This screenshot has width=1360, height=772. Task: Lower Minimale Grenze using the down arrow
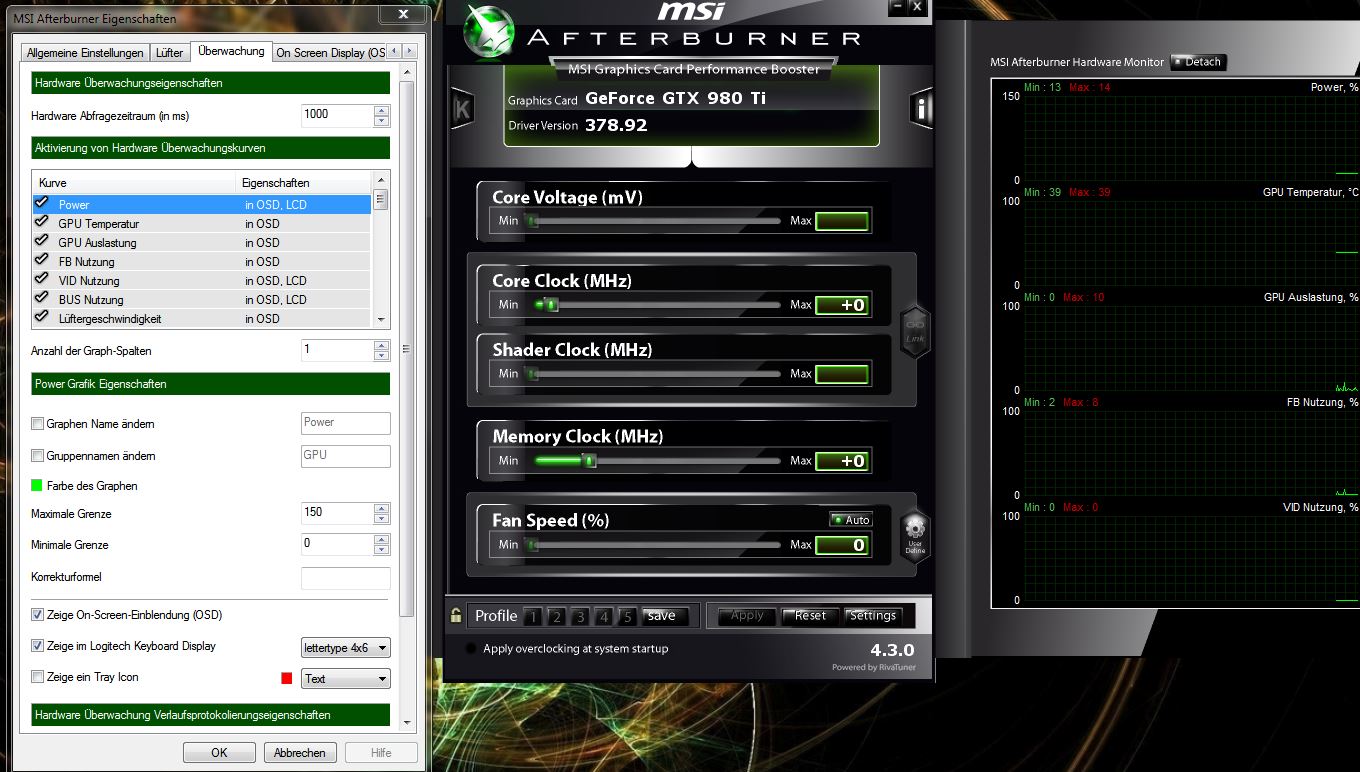point(381,551)
